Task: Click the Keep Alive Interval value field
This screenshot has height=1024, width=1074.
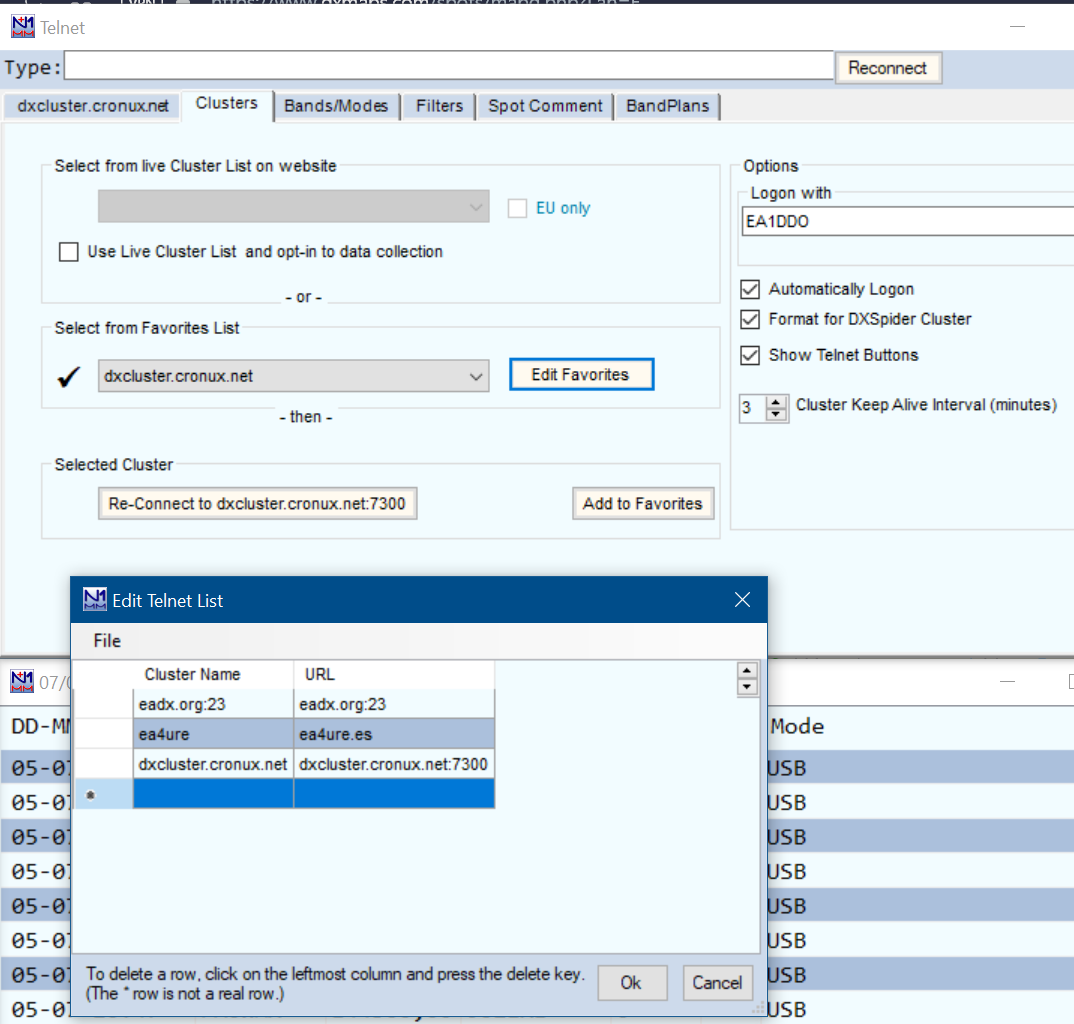Action: click(x=753, y=408)
